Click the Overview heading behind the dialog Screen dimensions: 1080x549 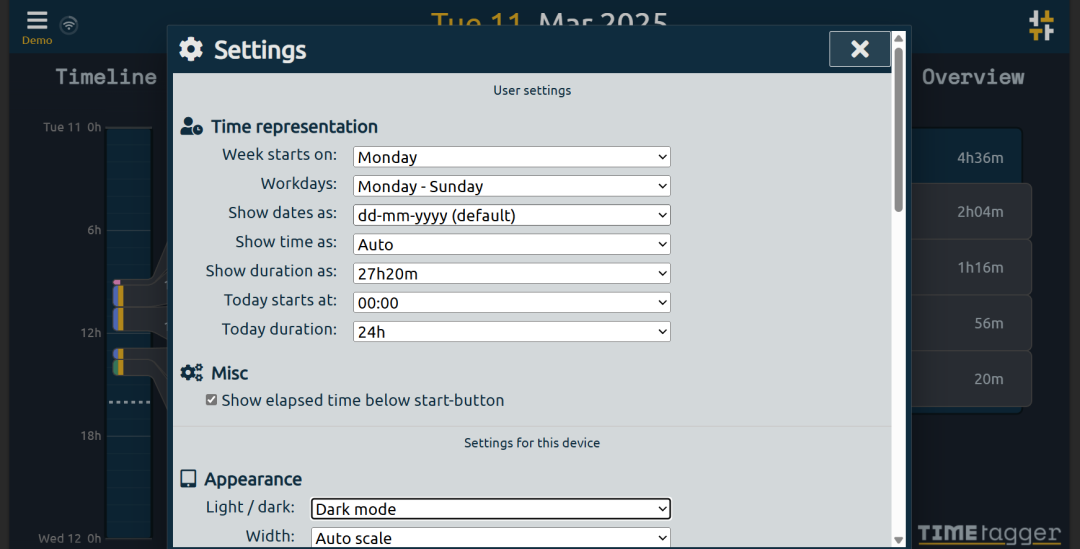973,76
